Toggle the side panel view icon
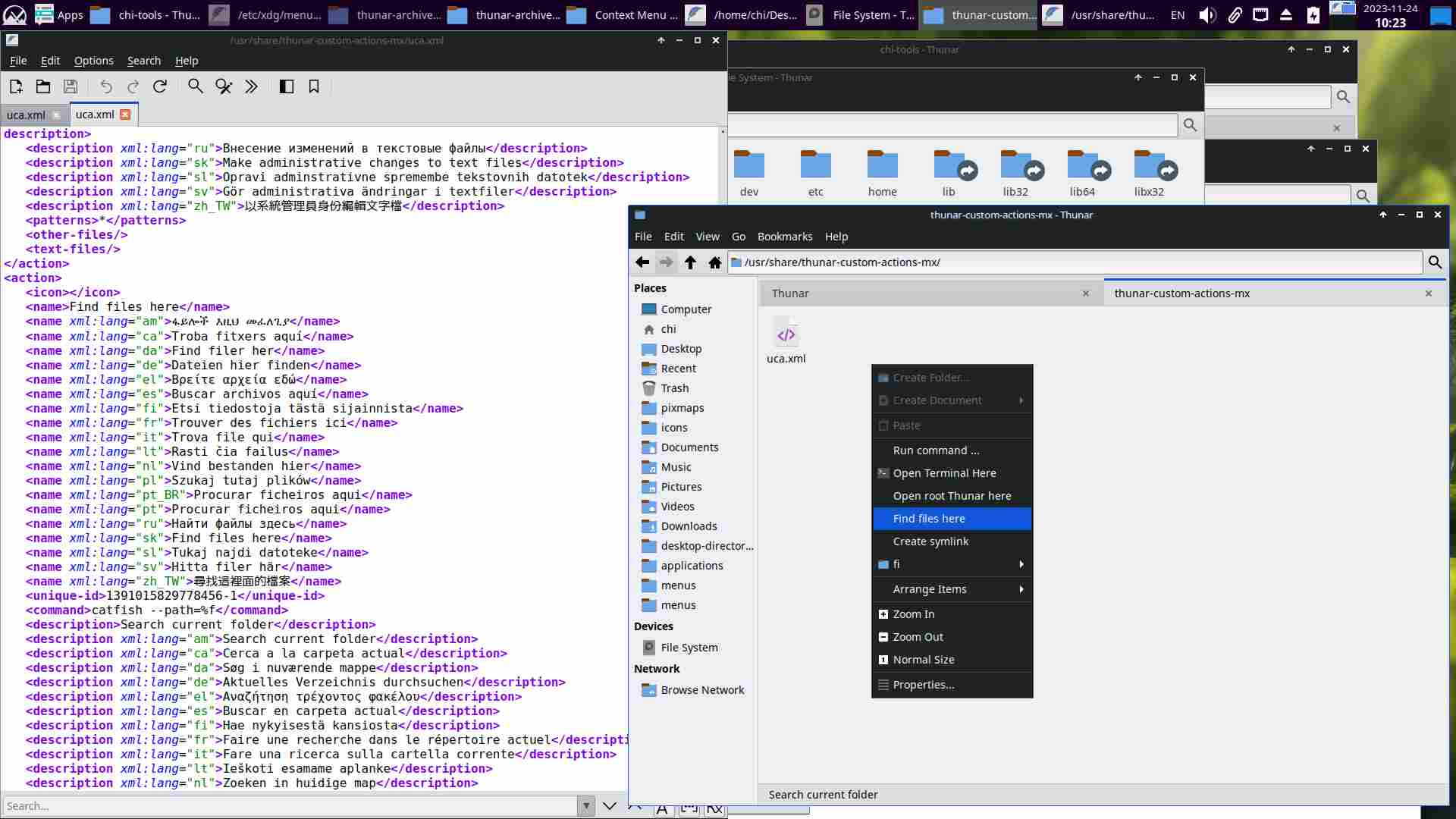1456x819 pixels. click(x=287, y=86)
